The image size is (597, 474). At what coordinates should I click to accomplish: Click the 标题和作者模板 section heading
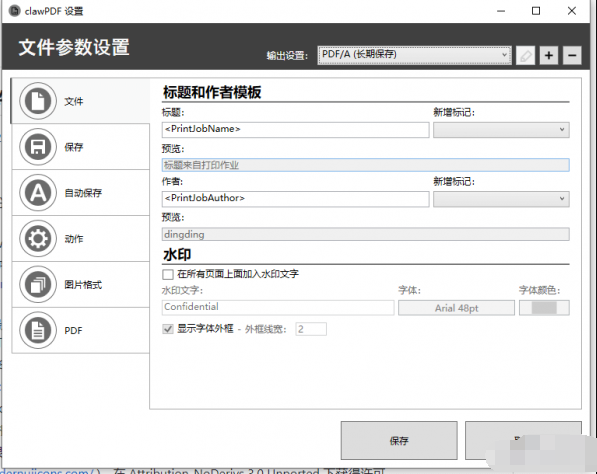coord(212,93)
